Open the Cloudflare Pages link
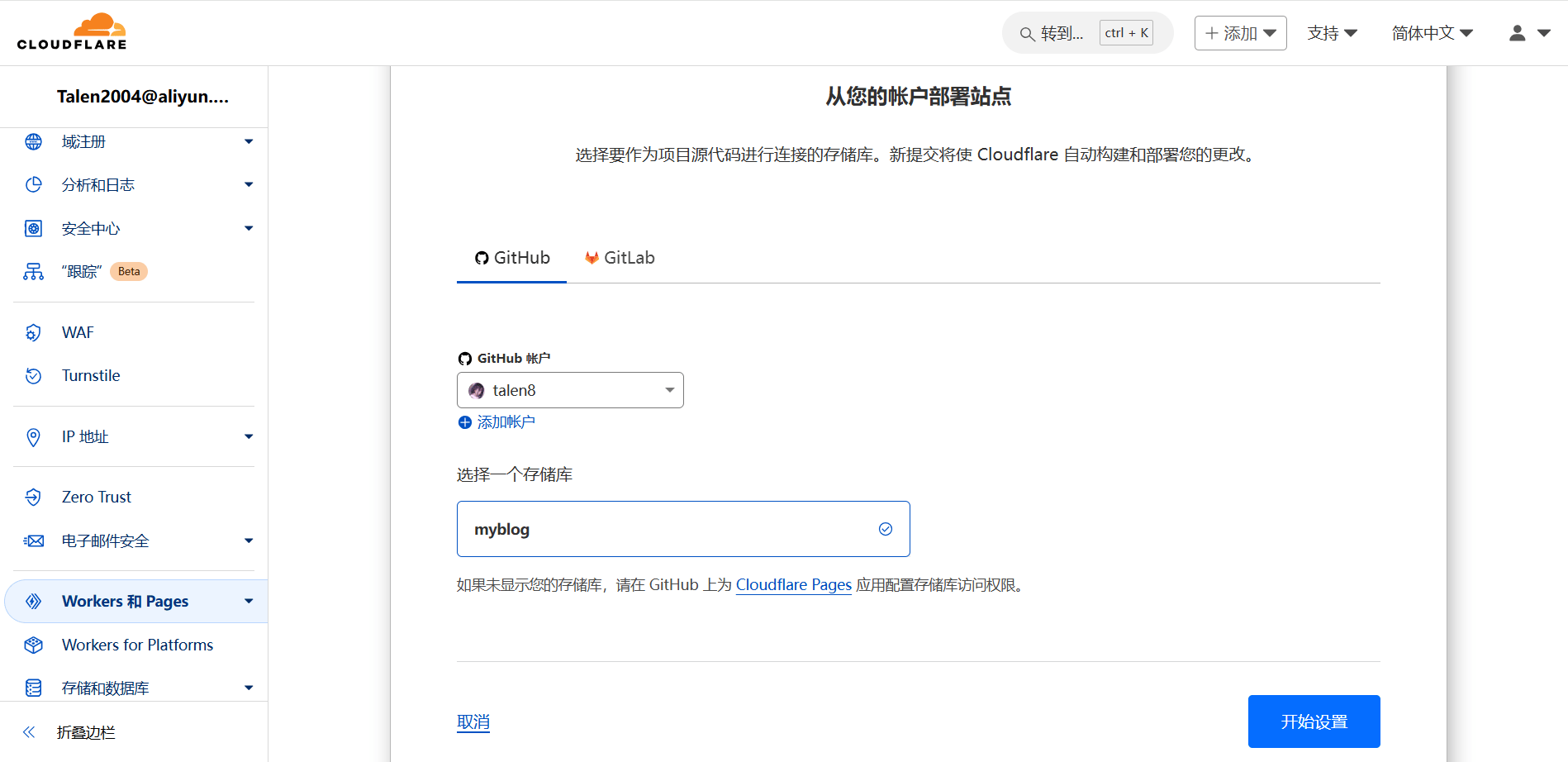Screen dimensions: 1568x762 pyautogui.click(x=793, y=585)
